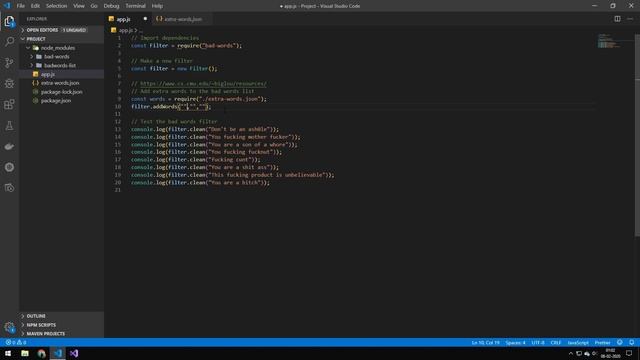Open the File menu

tap(20, 6)
